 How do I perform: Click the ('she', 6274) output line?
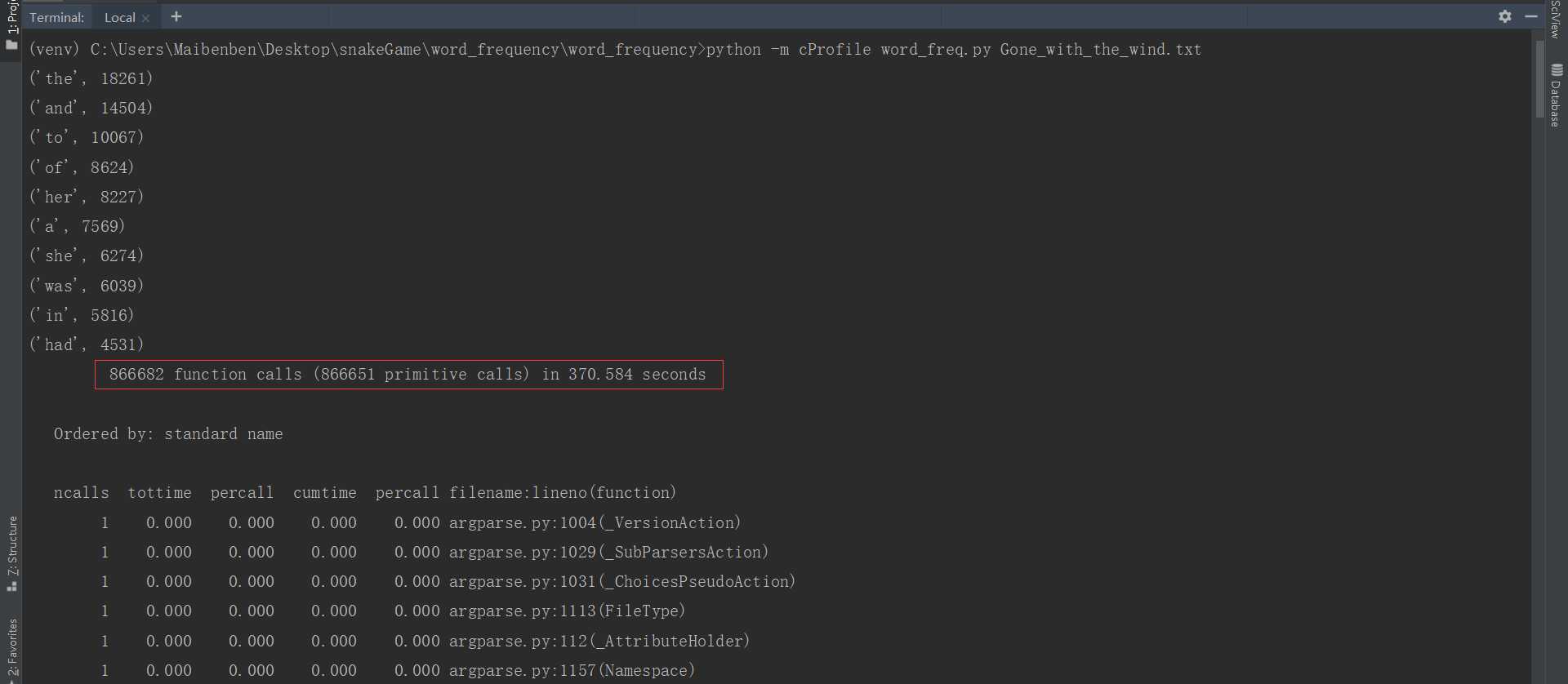coord(87,255)
